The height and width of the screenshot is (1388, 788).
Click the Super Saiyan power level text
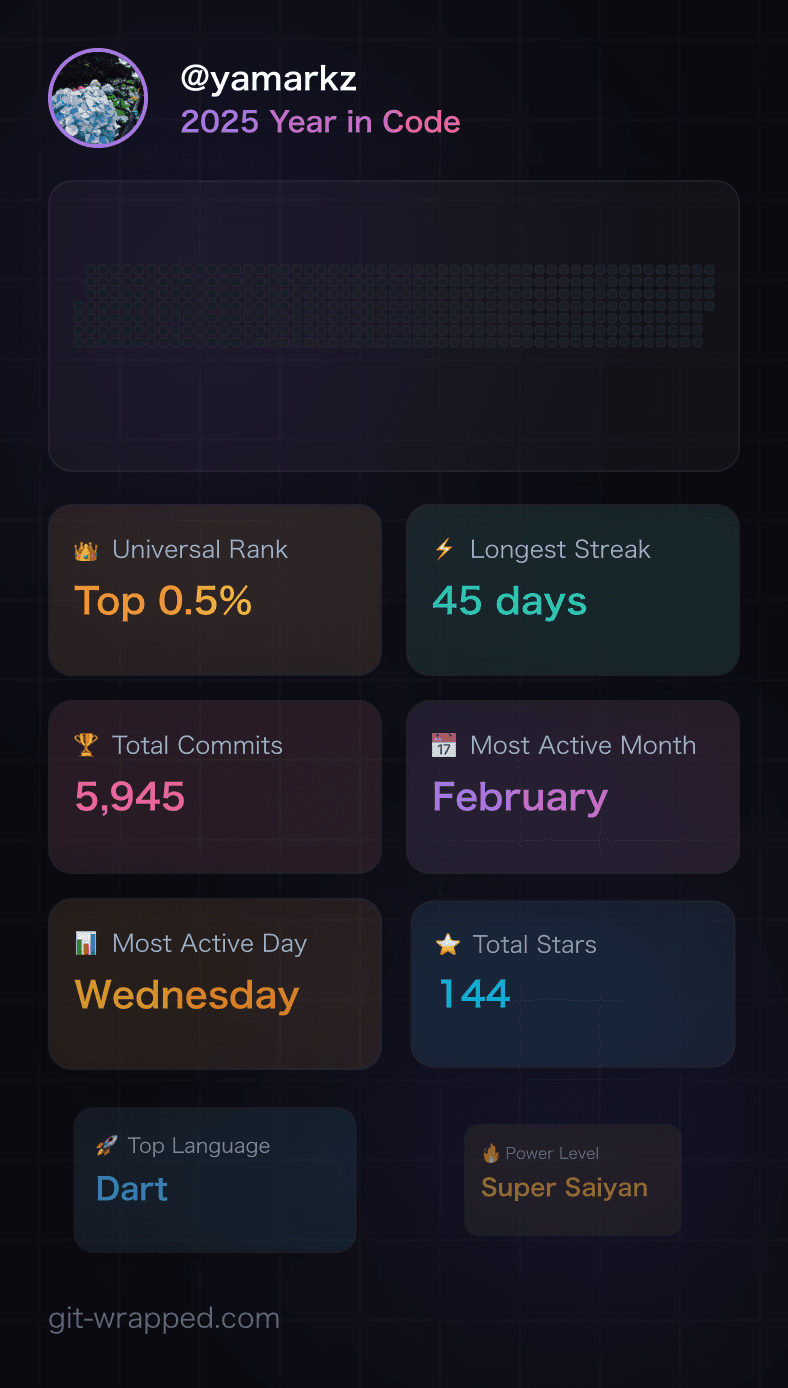(x=564, y=1188)
